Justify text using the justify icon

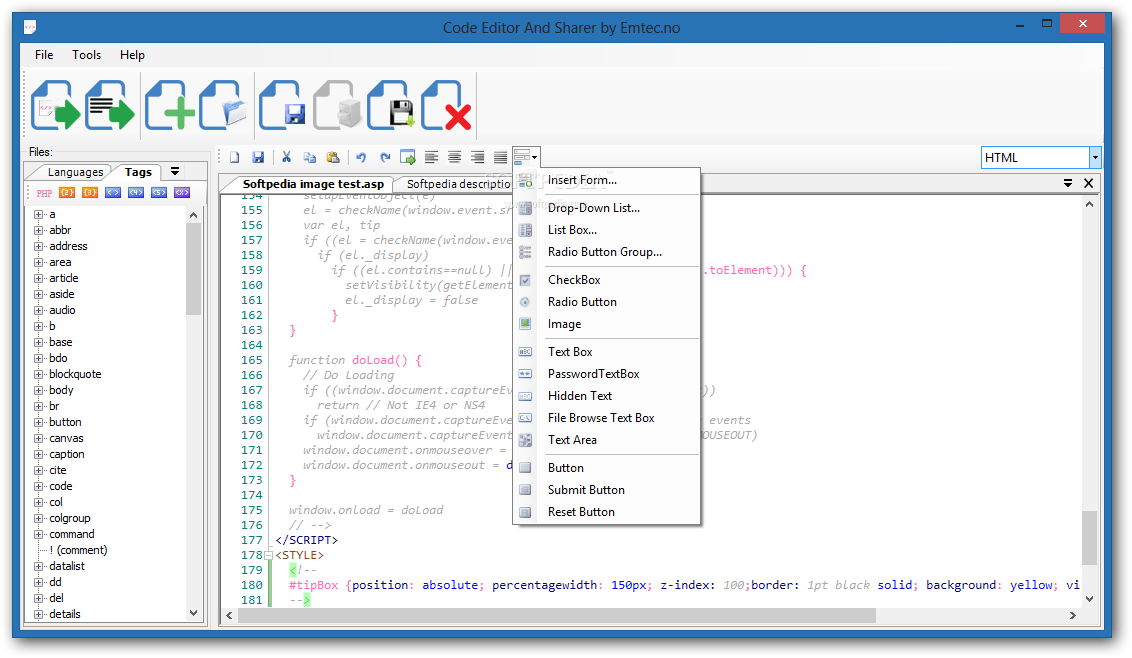[500, 157]
